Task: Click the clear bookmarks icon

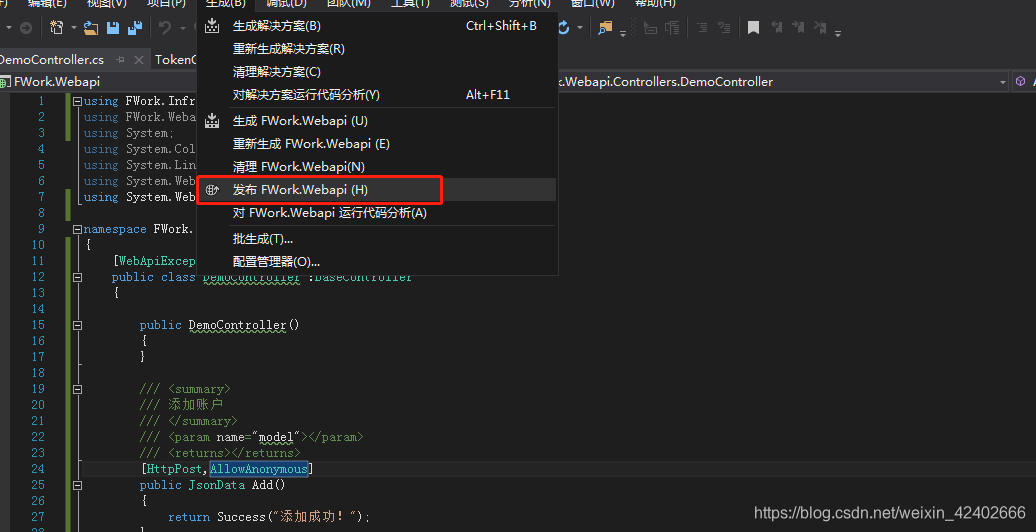Action: (820, 28)
